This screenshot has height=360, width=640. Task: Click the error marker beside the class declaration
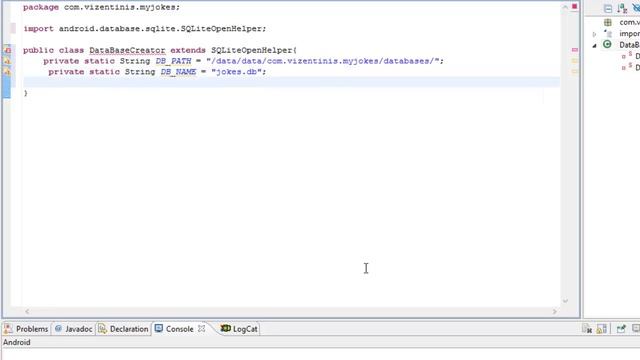click(x=8, y=50)
